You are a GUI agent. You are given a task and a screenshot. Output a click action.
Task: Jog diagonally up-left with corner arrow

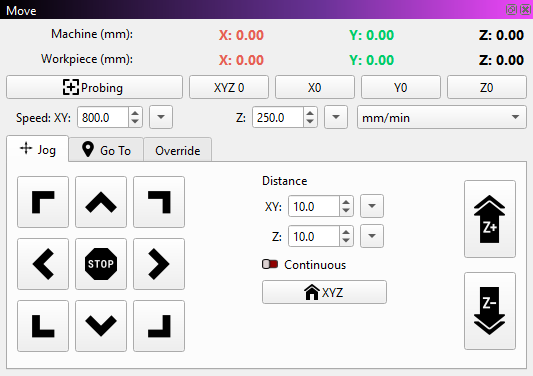pyautogui.click(x=43, y=202)
